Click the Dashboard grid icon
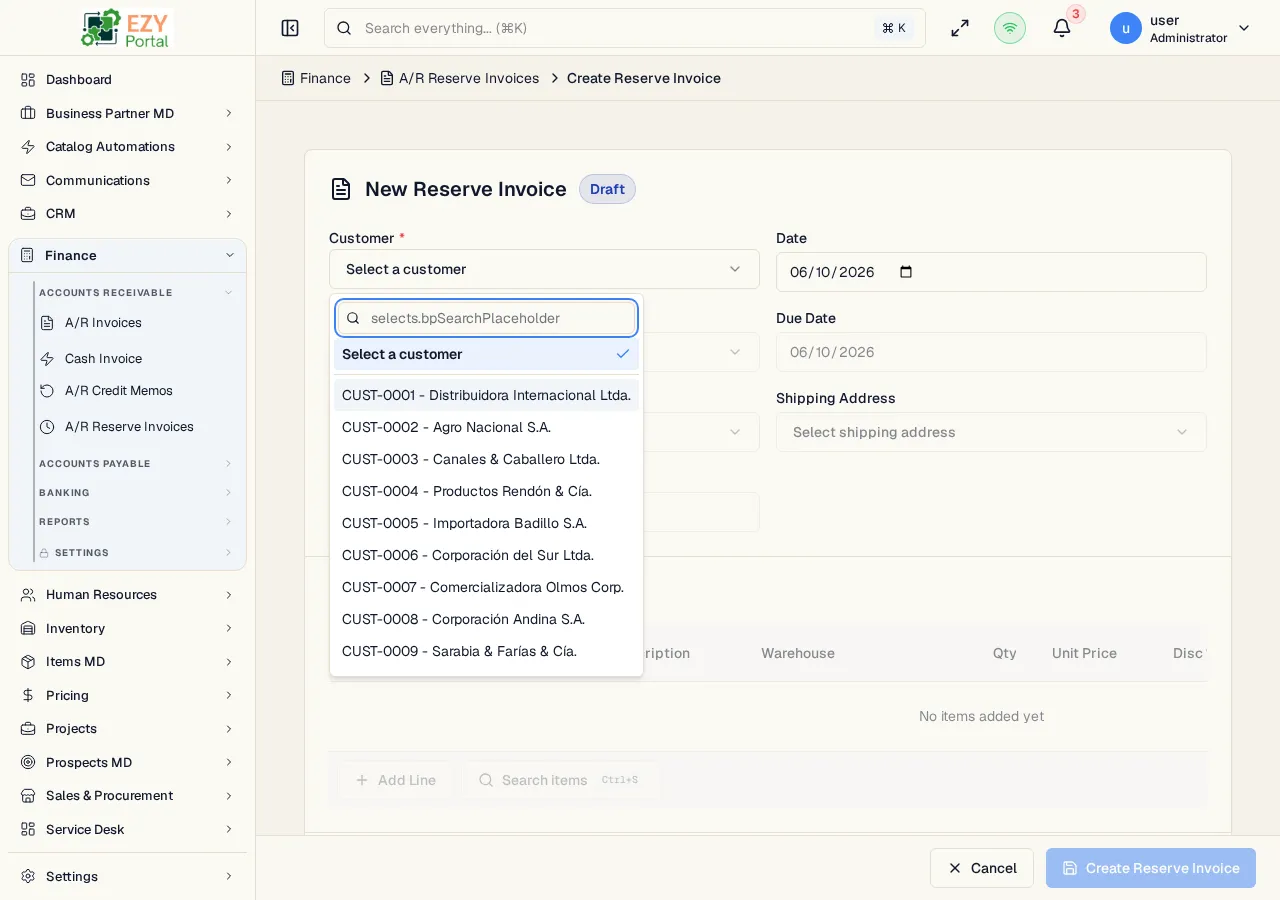Image resolution: width=1280 pixels, height=900 pixels. point(28,79)
